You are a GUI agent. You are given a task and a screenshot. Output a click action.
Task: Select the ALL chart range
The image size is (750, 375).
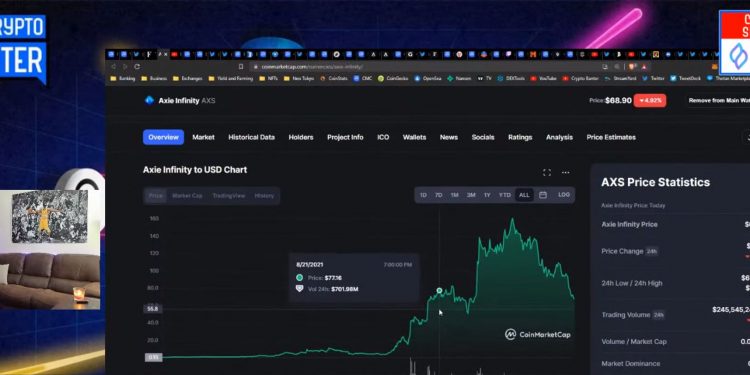pyautogui.click(x=524, y=195)
